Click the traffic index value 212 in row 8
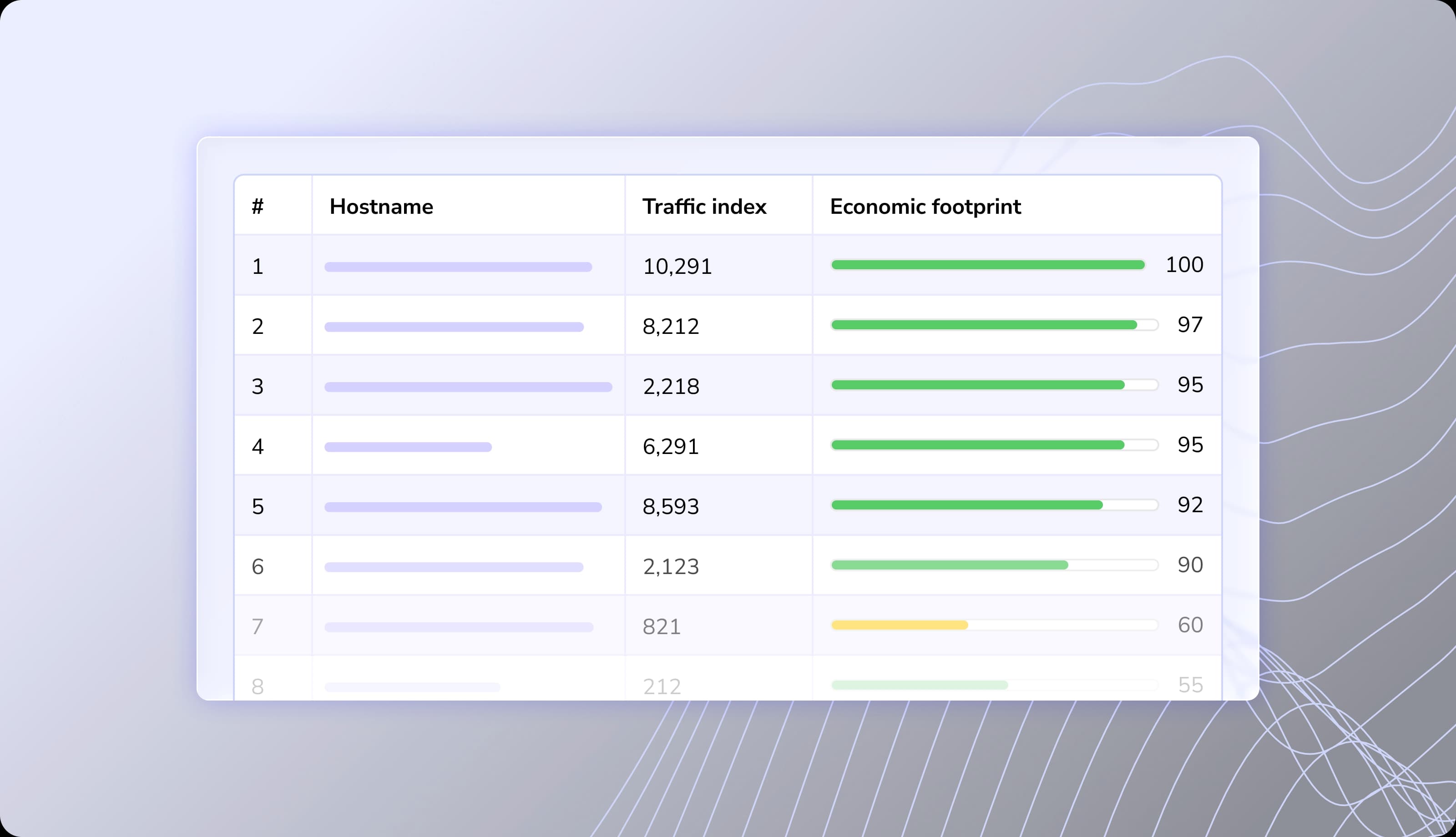 coord(663,685)
